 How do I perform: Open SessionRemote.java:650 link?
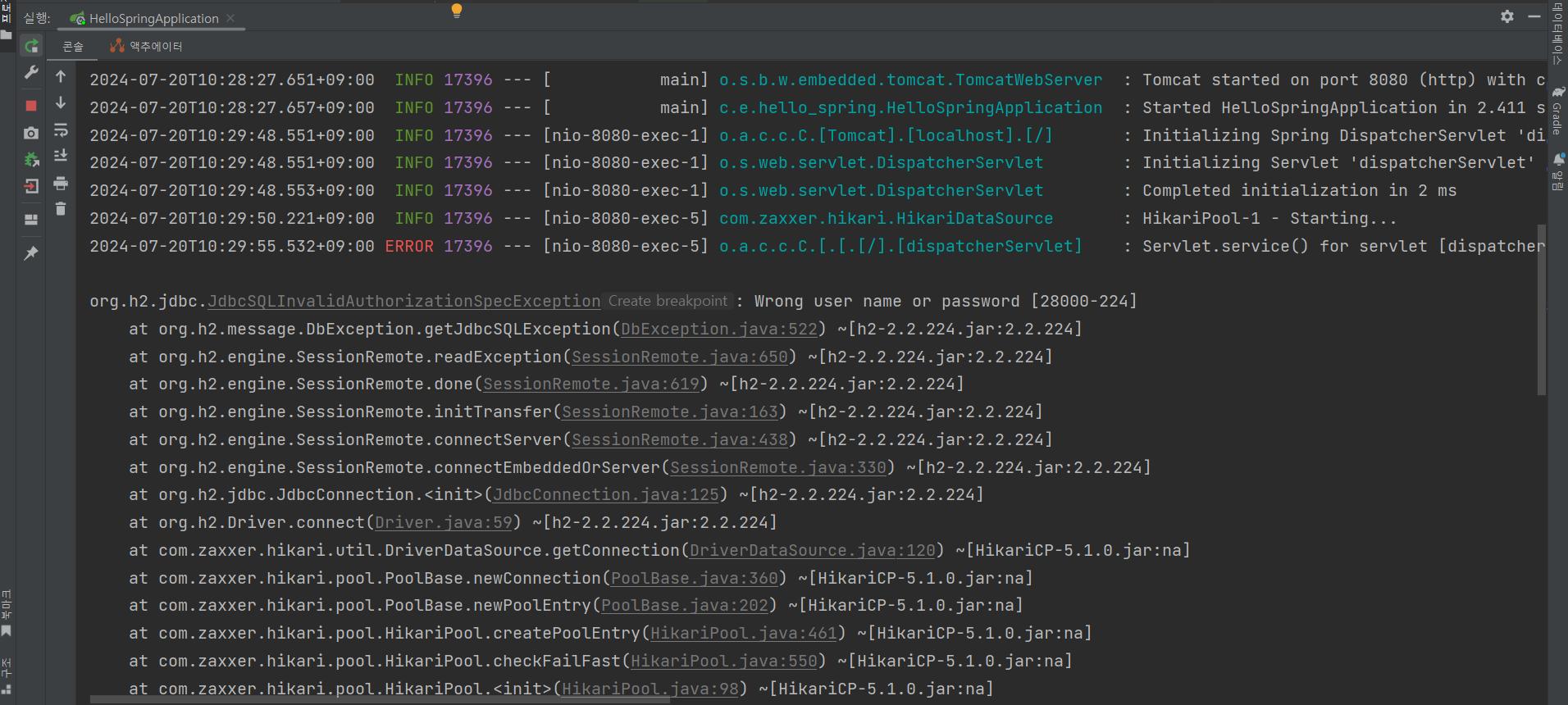click(x=679, y=357)
